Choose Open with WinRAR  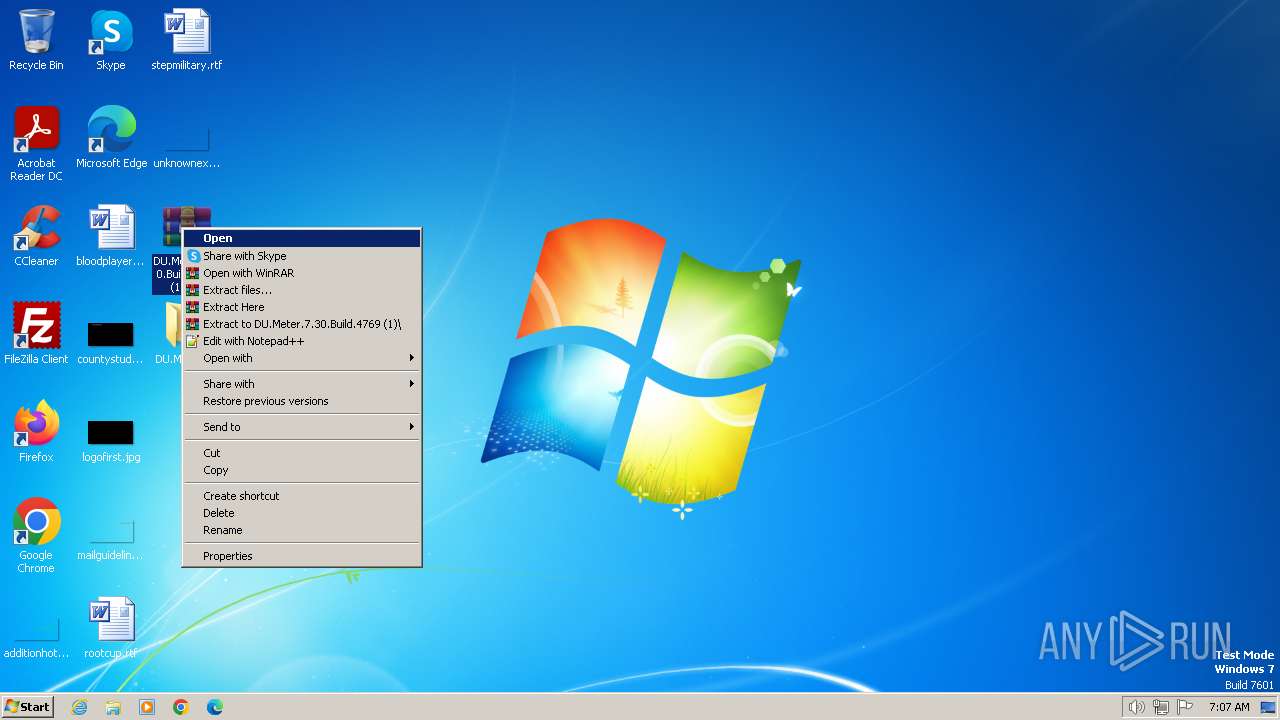click(302, 273)
